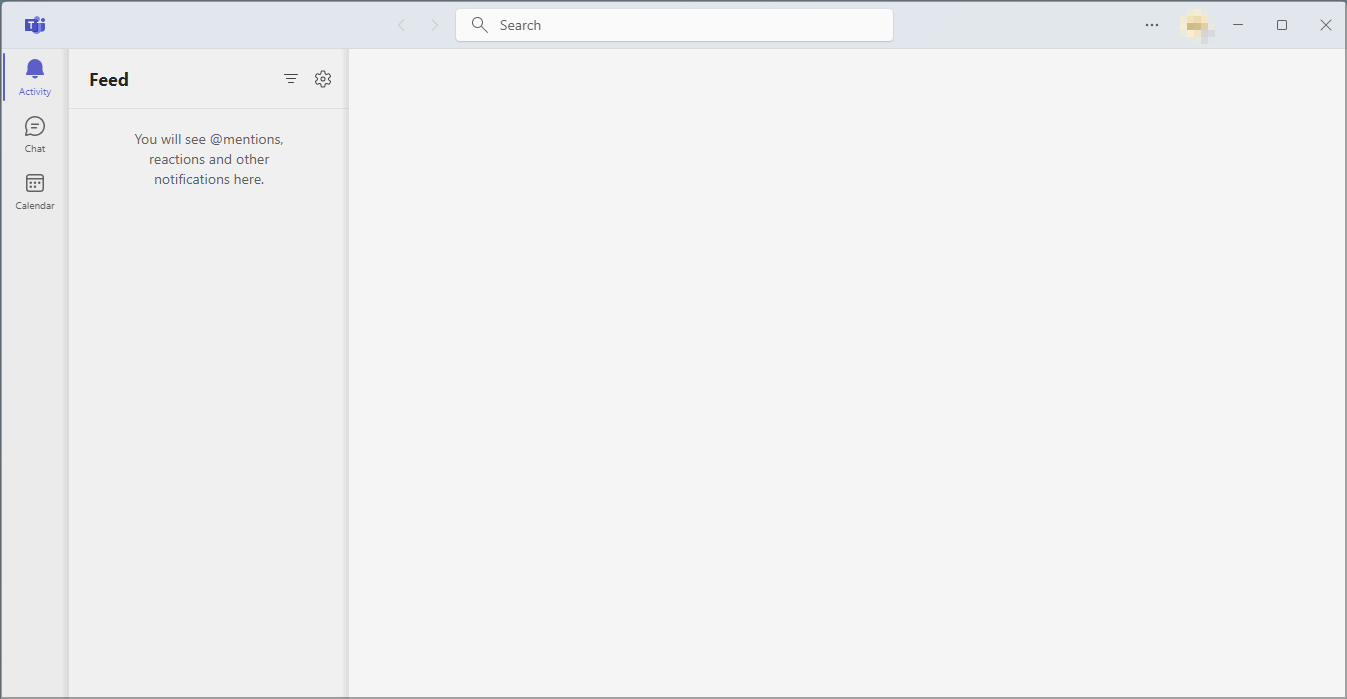Open the Calendar from the sidebar
This screenshot has width=1347, height=699.
pyautogui.click(x=34, y=184)
